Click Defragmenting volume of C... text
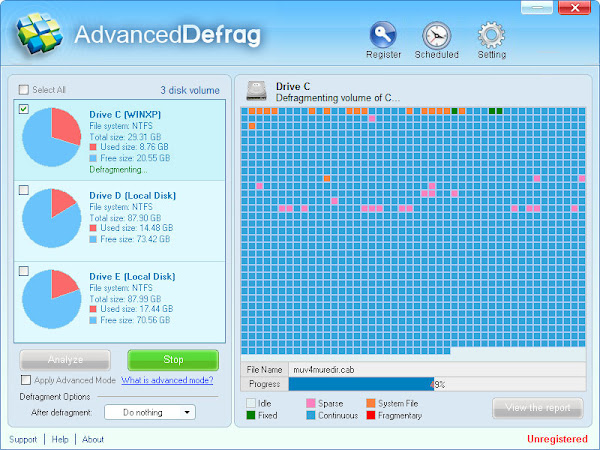This screenshot has width=600, height=450. [338, 98]
